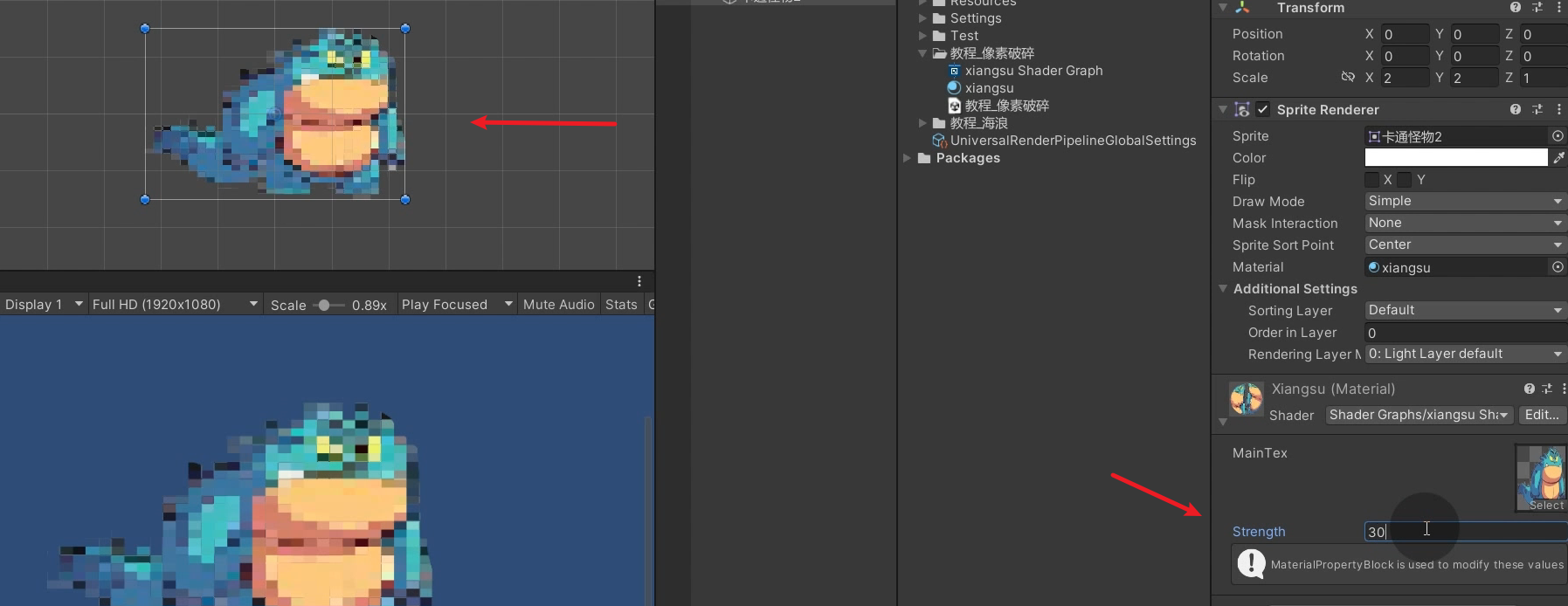Expand the Test folder
The width and height of the screenshot is (1568, 606).
[922, 36]
